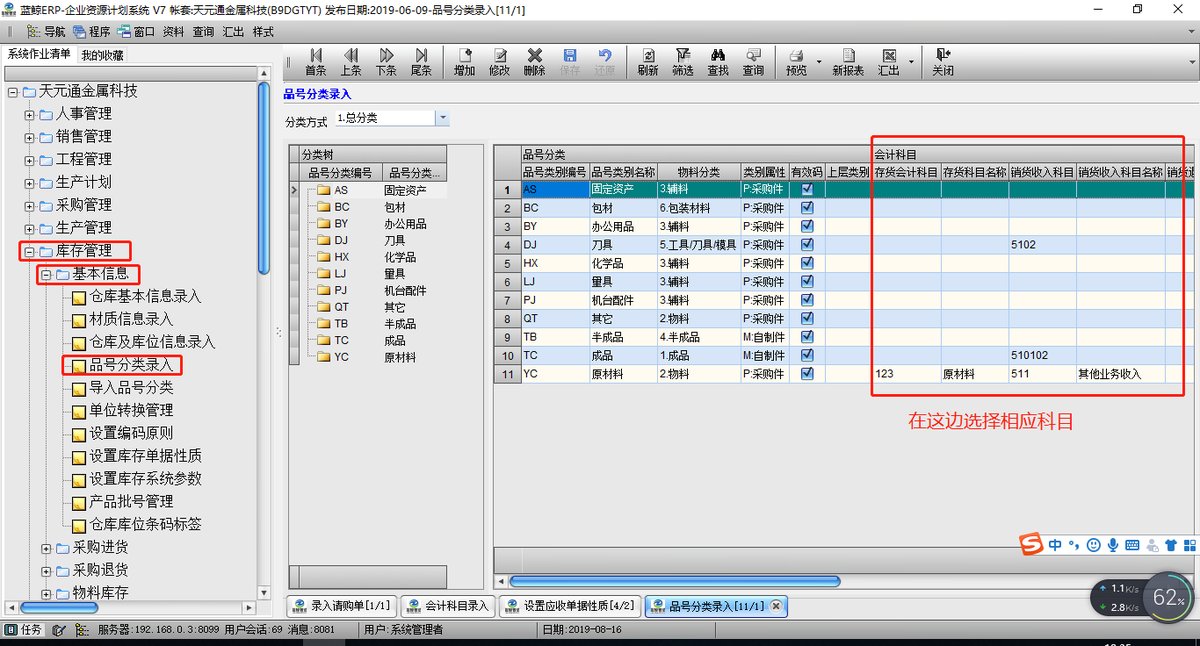Open the 分类方式 dropdown list
Image resolution: width=1200 pixels, height=646 pixels.
(x=442, y=118)
